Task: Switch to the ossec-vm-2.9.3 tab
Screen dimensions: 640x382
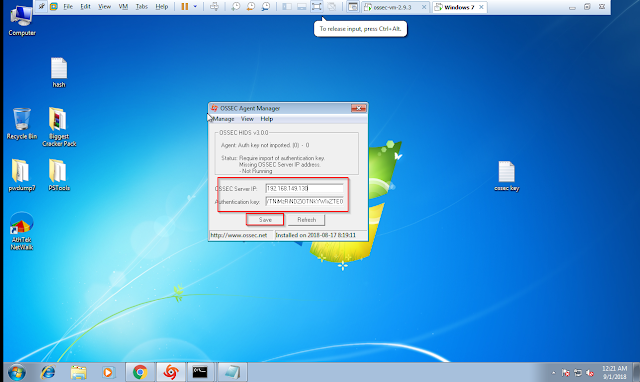Action: pyautogui.click(x=392, y=7)
